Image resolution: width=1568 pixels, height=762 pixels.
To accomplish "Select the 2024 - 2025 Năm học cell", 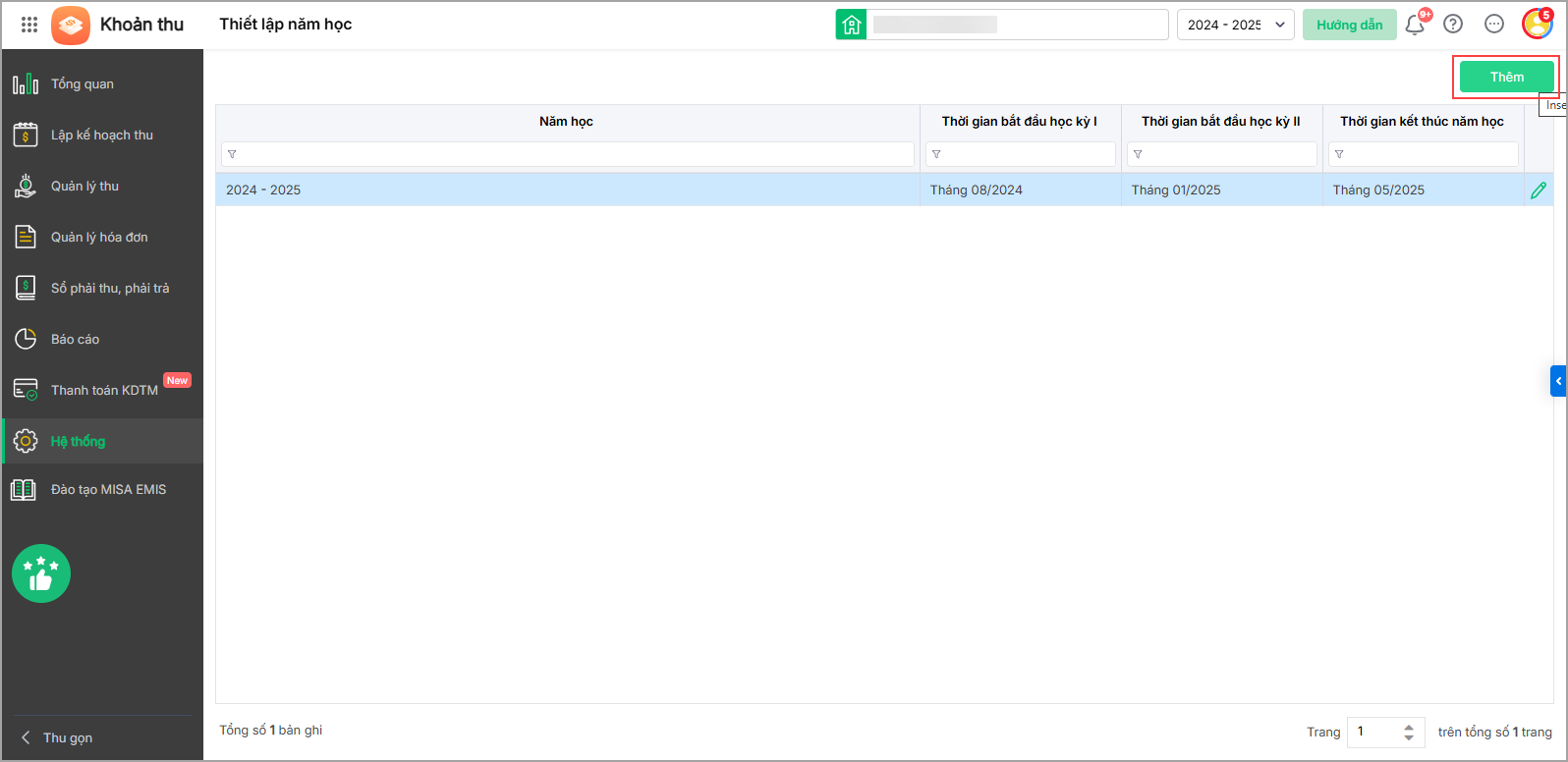I will [567, 190].
